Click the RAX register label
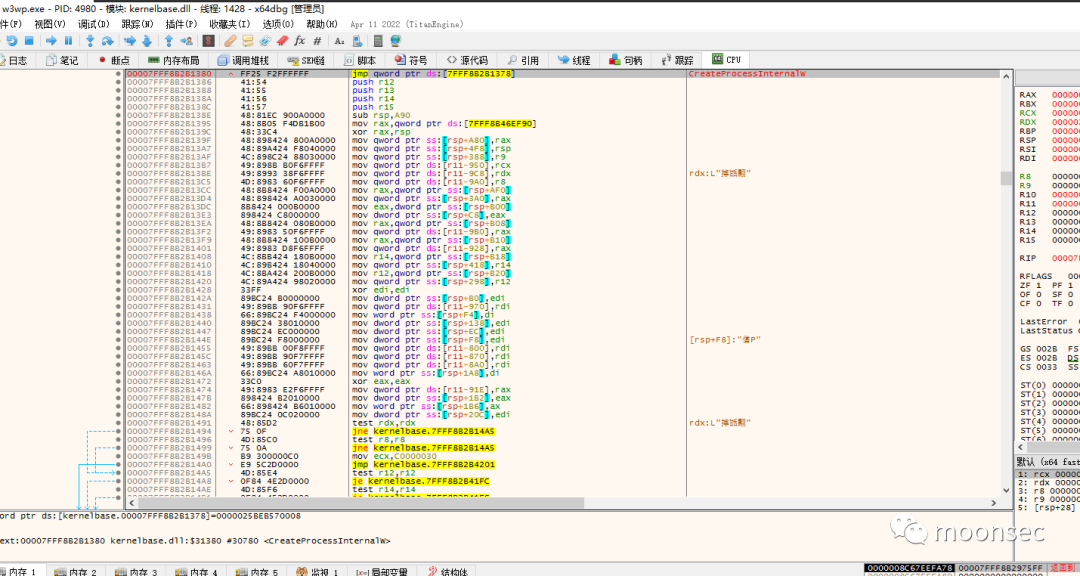 [1028, 95]
